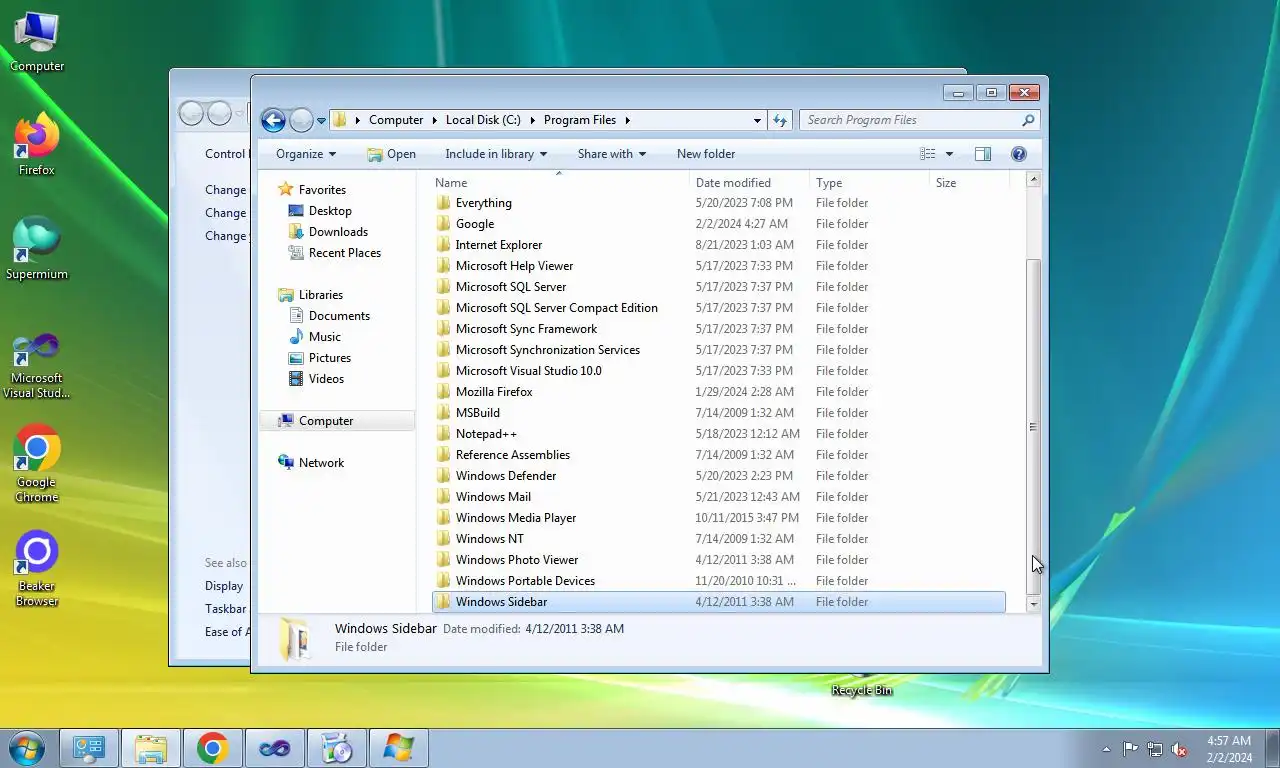Open the Beaker Browser desktop shortcut
Viewport: 1280px width, 768px height.
click(37, 569)
